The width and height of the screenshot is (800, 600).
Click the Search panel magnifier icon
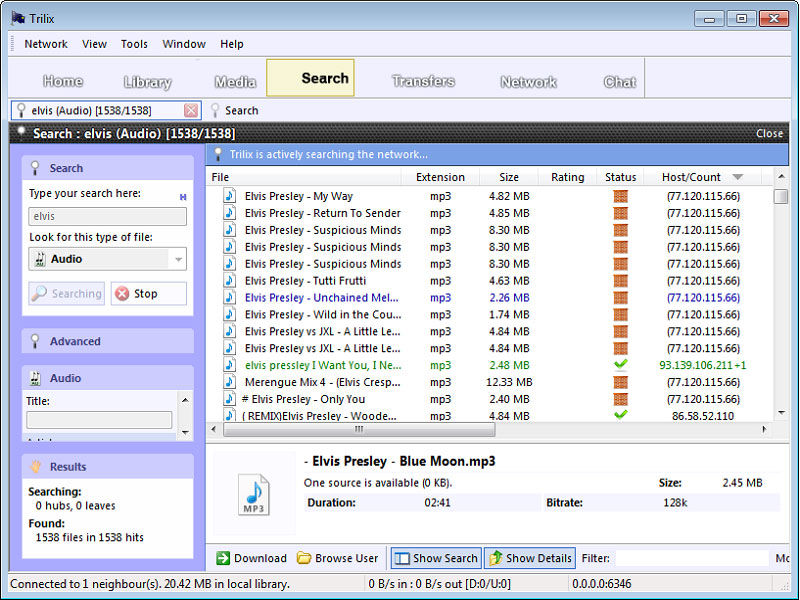35,168
